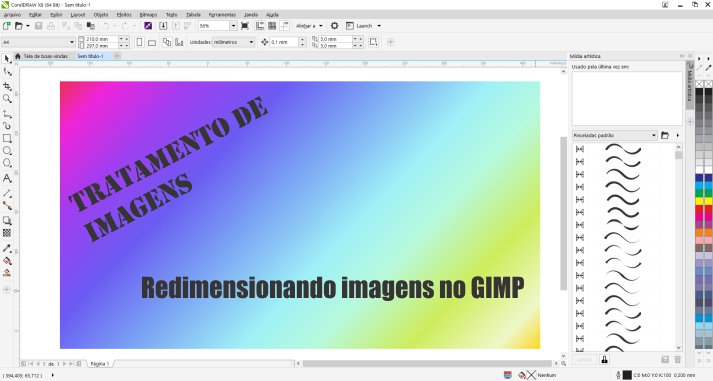This screenshot has width=713, height=381.
Task: Pick the red swatch in left palette column
Action: [699, 209]
